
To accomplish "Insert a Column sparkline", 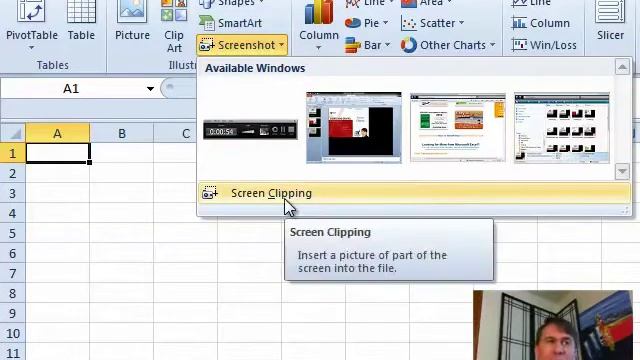I will (540, 23).
